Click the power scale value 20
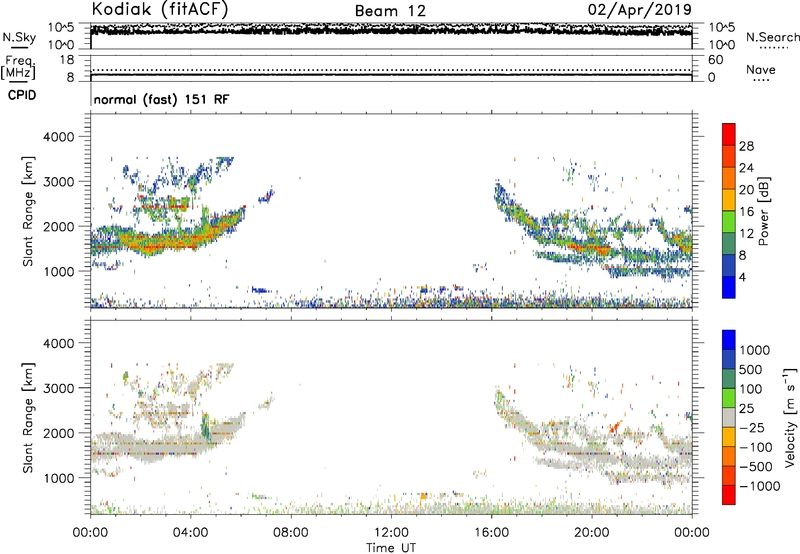The height and width of the screenshot is (554, 800). point(746,190)
